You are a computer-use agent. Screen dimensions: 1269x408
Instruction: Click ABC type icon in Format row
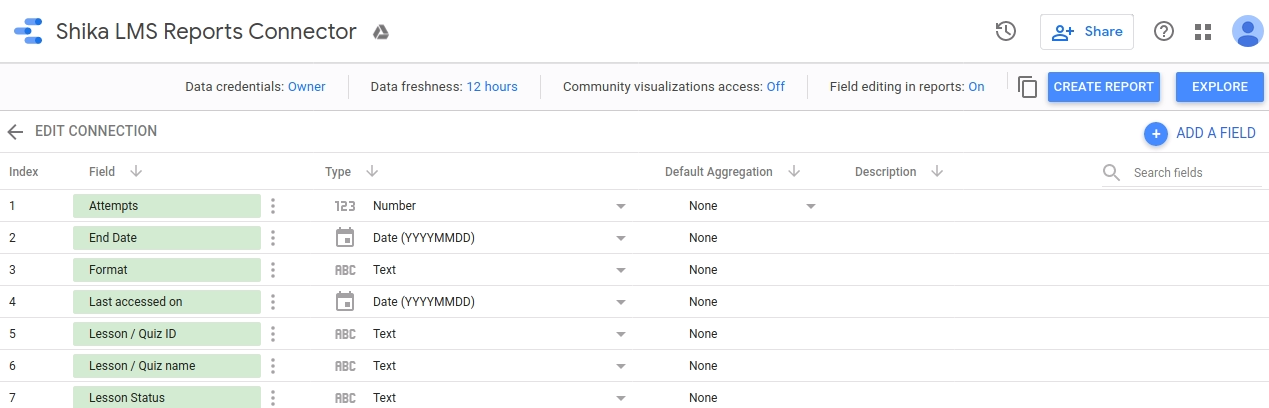345,270
